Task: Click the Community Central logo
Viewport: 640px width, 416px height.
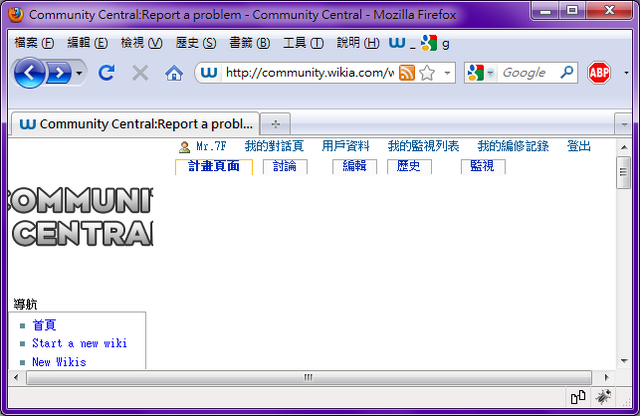Action: pos(81,216)
